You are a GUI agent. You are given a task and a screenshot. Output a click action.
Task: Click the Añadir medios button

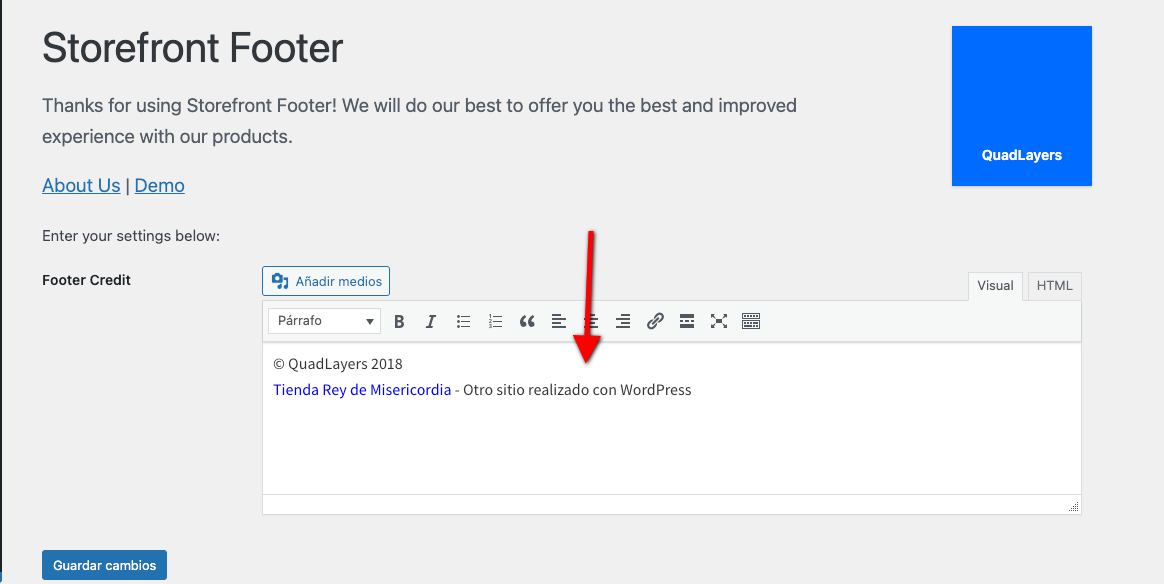point(326,281)
